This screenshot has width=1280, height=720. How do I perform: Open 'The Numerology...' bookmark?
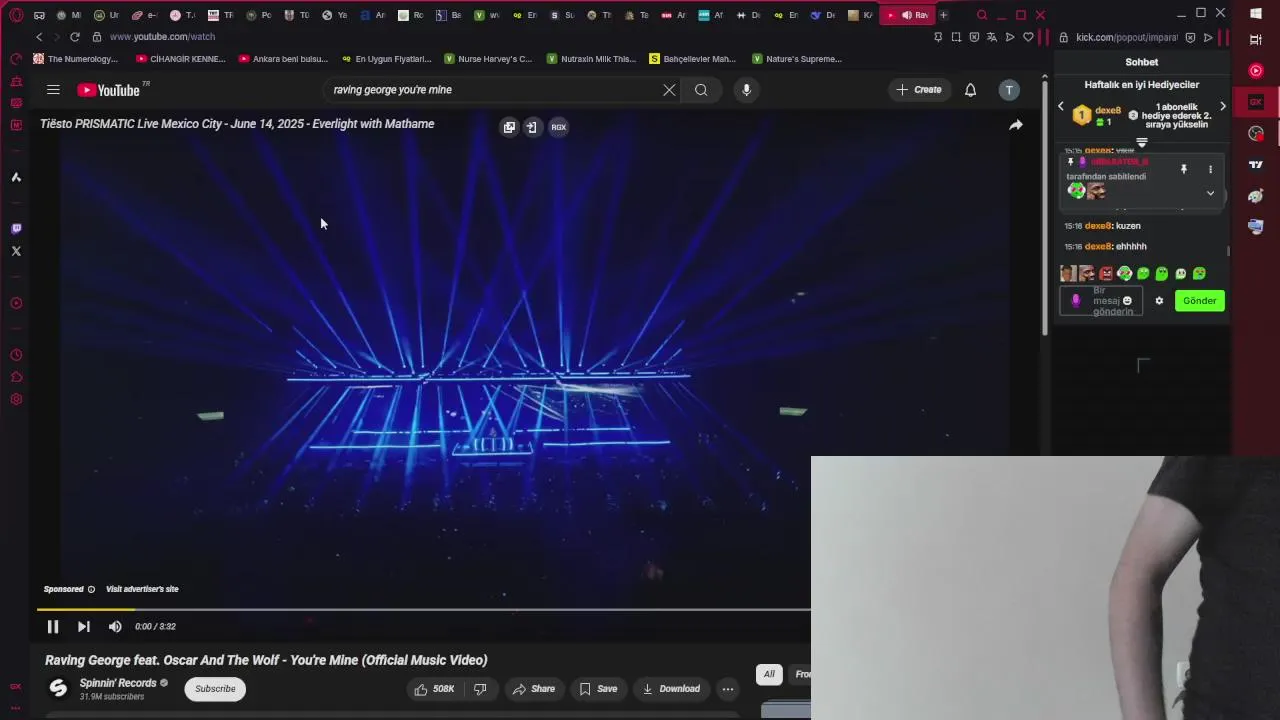point(76,59)
